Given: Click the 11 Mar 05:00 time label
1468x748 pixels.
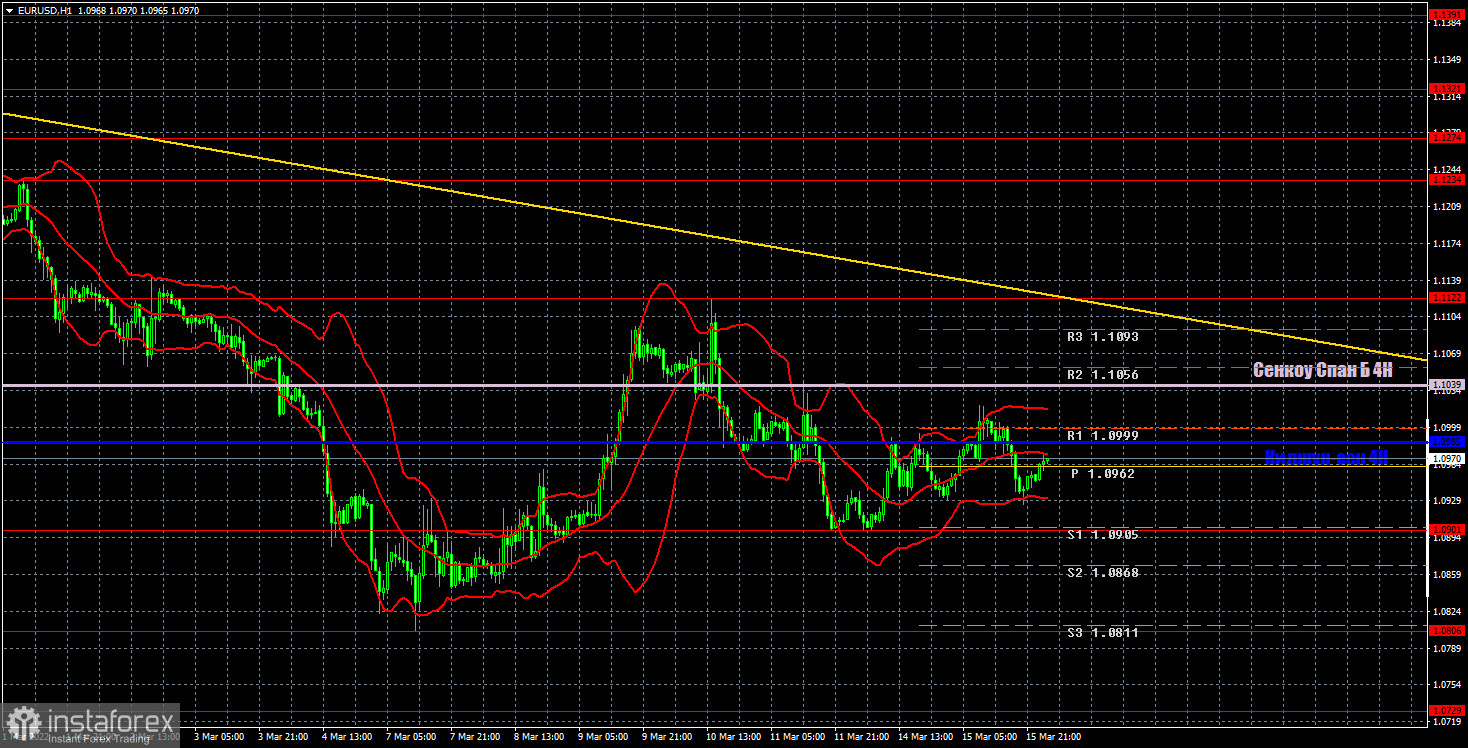Looking at the screenshot, I should click(x=798, y=737).
